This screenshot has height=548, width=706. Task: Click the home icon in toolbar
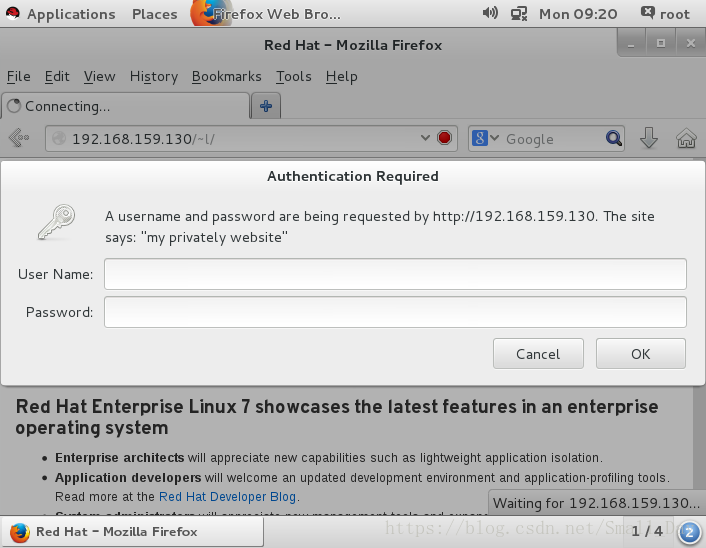[x=686, y=138]
